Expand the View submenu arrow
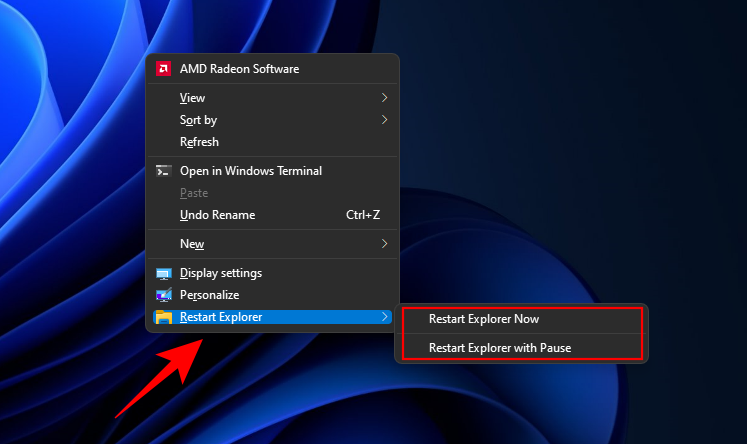Image resolution: width=747 pixels, height=444 pixels. click(x=384, y=98)
